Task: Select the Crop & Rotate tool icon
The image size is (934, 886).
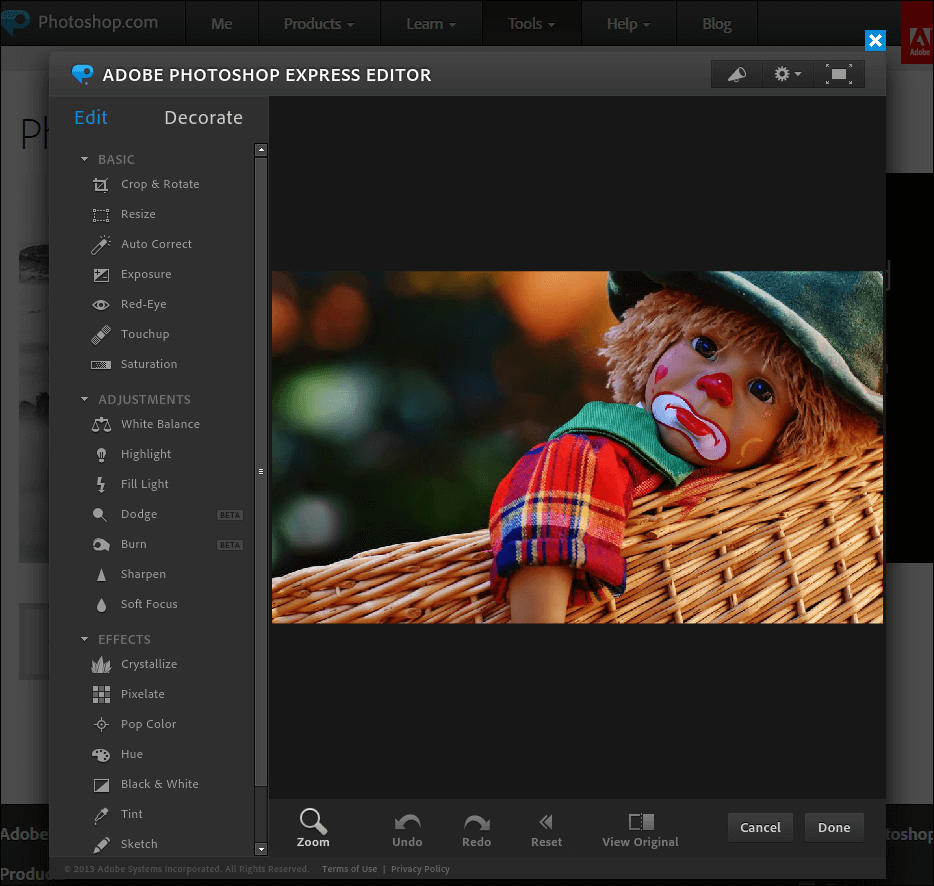Action: [x=101, y=185]
